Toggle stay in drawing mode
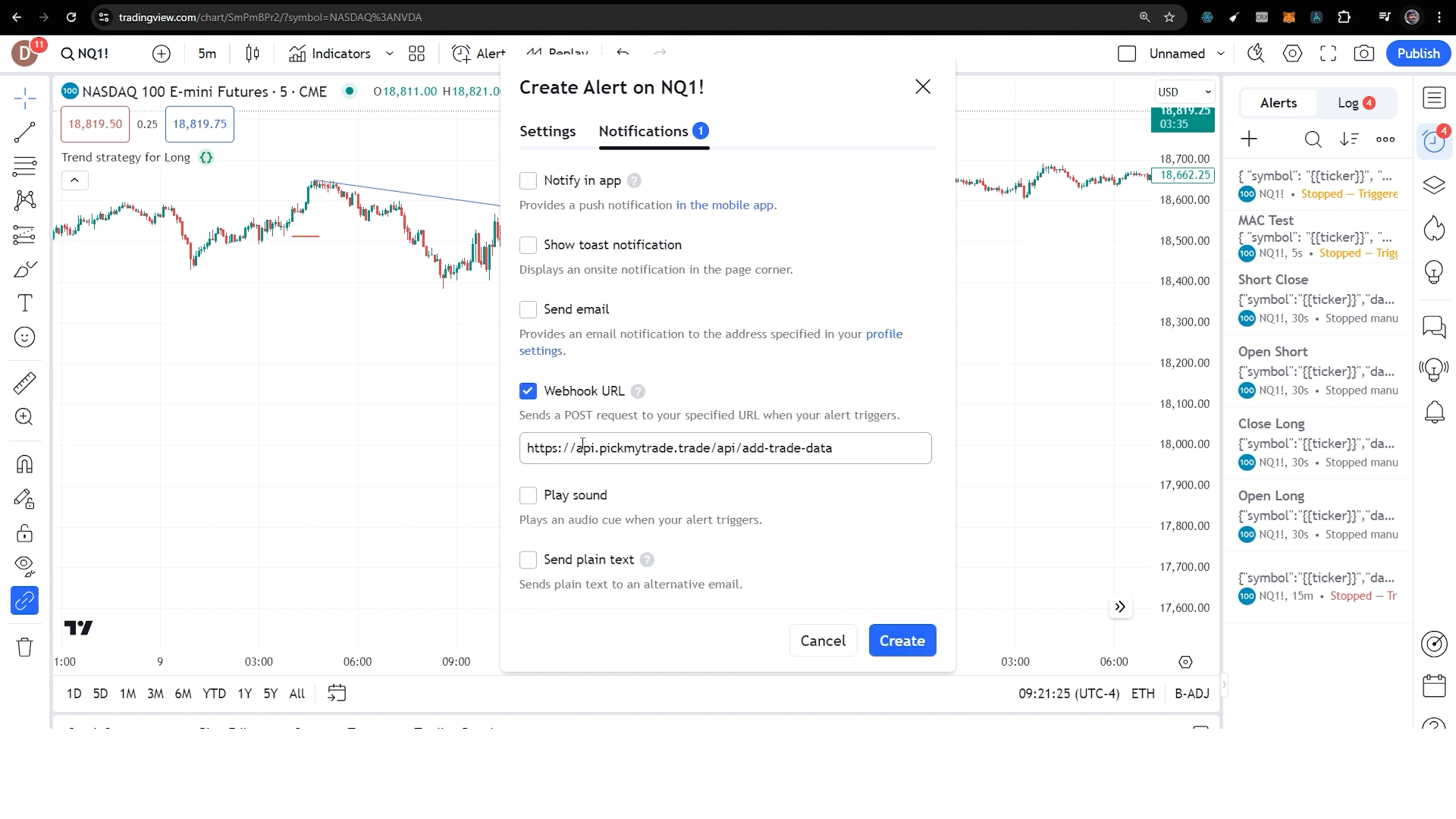 click(x=25, y=499)
